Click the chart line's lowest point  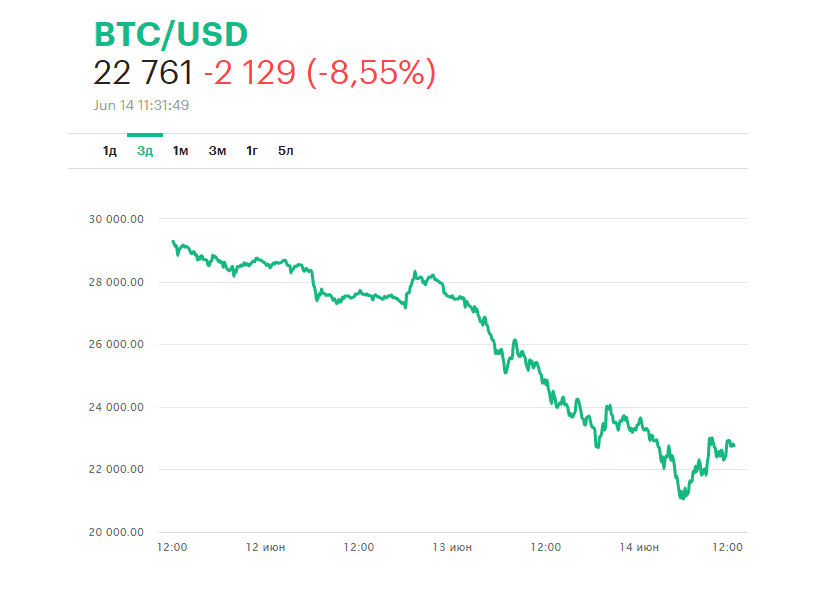[682, 497]
